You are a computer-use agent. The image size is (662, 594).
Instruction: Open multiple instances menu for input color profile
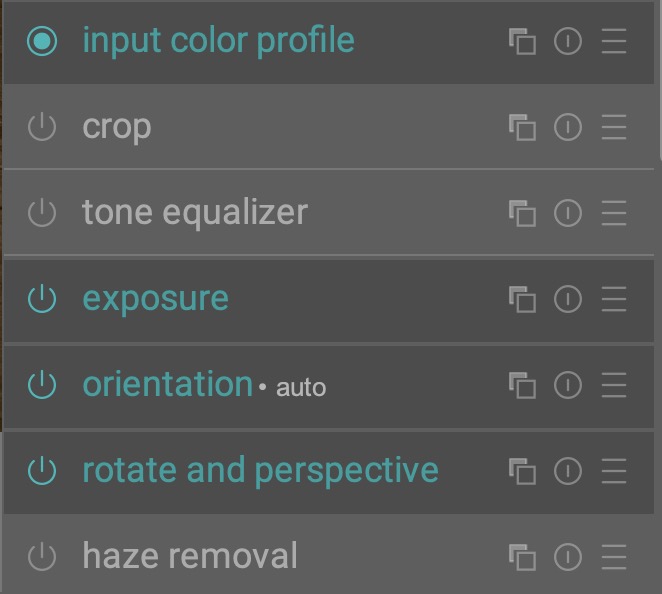(522, 42)
